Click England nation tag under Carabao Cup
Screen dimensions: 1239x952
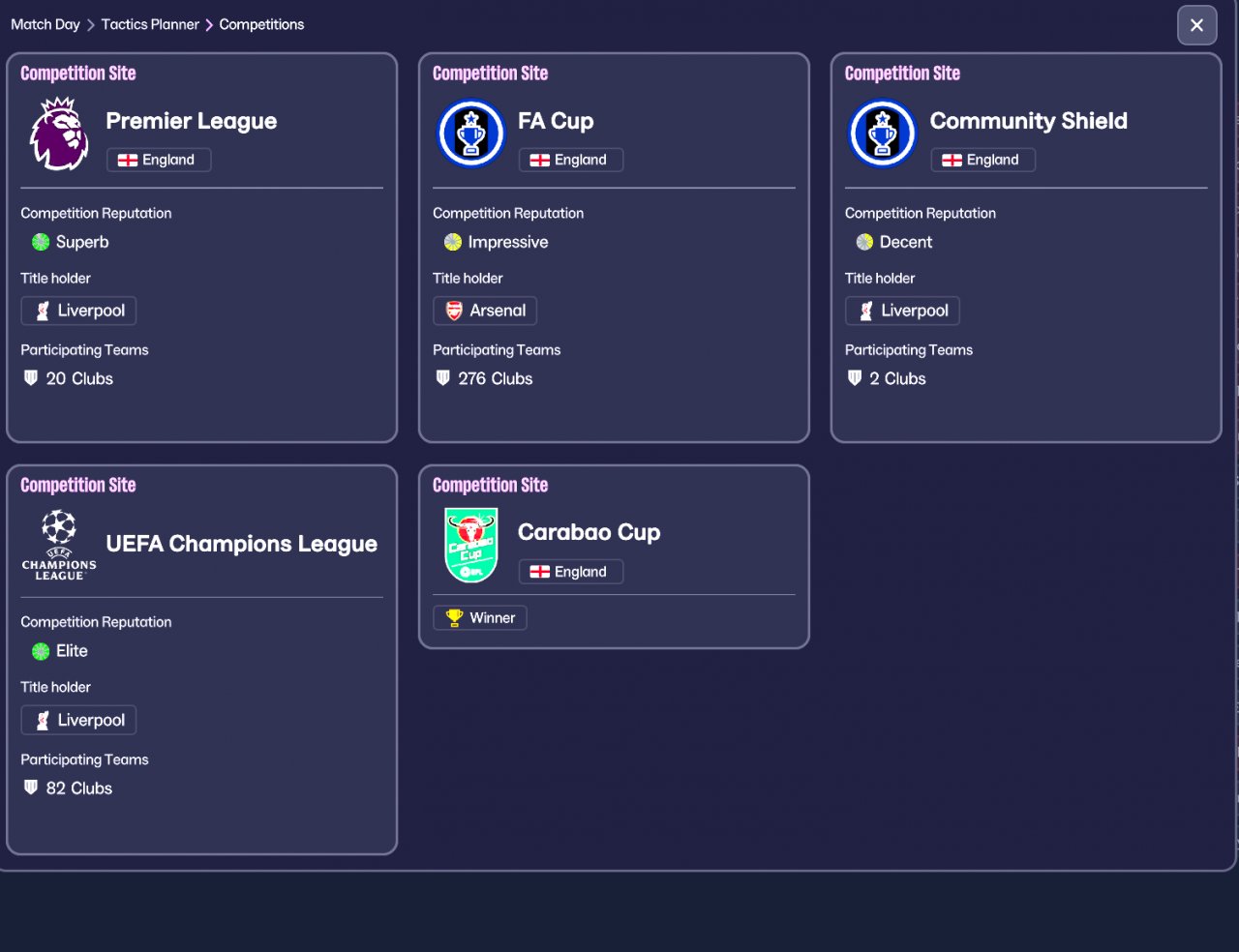pyautogui.click(x=571, y=572)
